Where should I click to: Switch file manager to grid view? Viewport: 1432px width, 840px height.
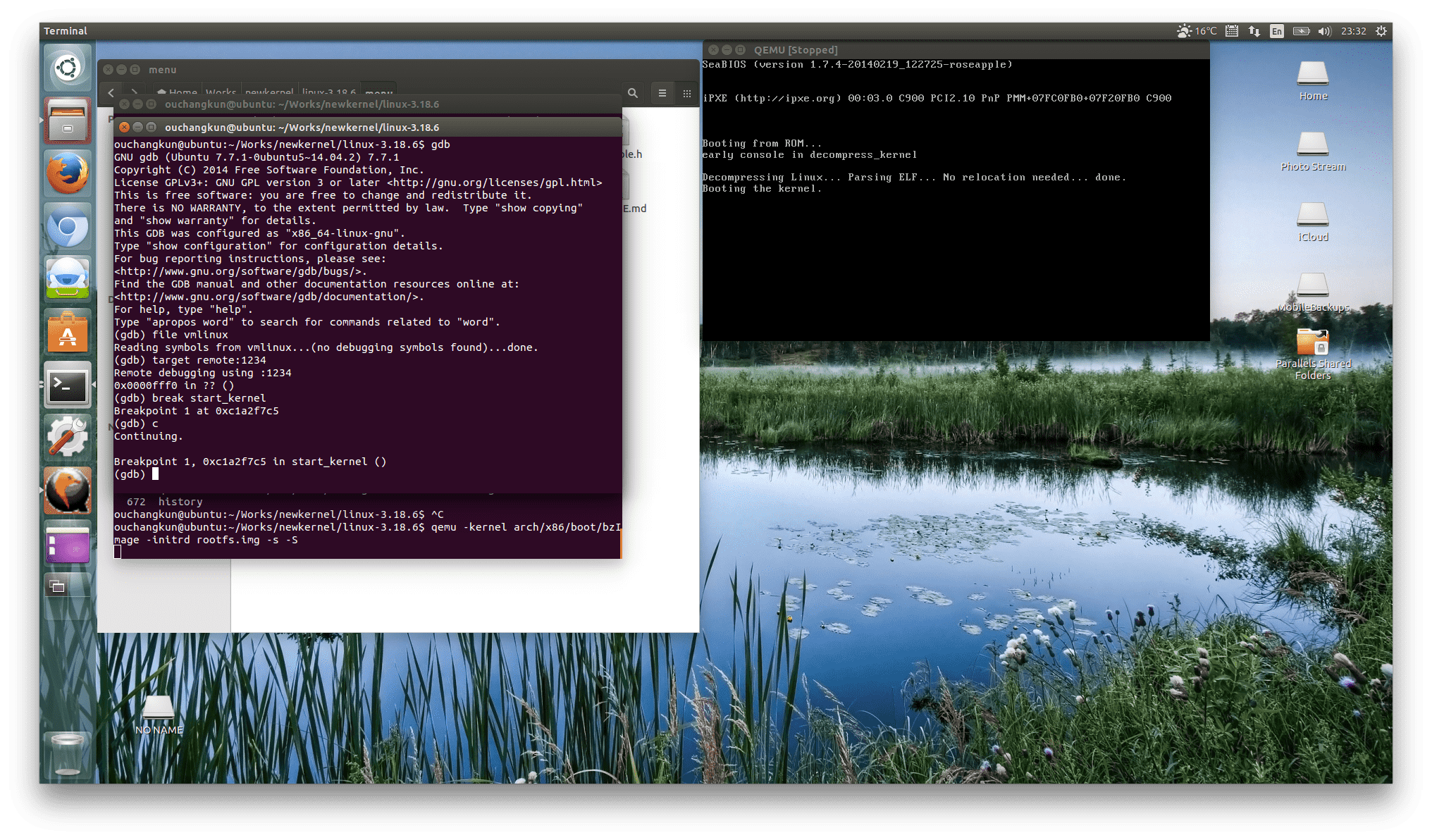(686, 93)
